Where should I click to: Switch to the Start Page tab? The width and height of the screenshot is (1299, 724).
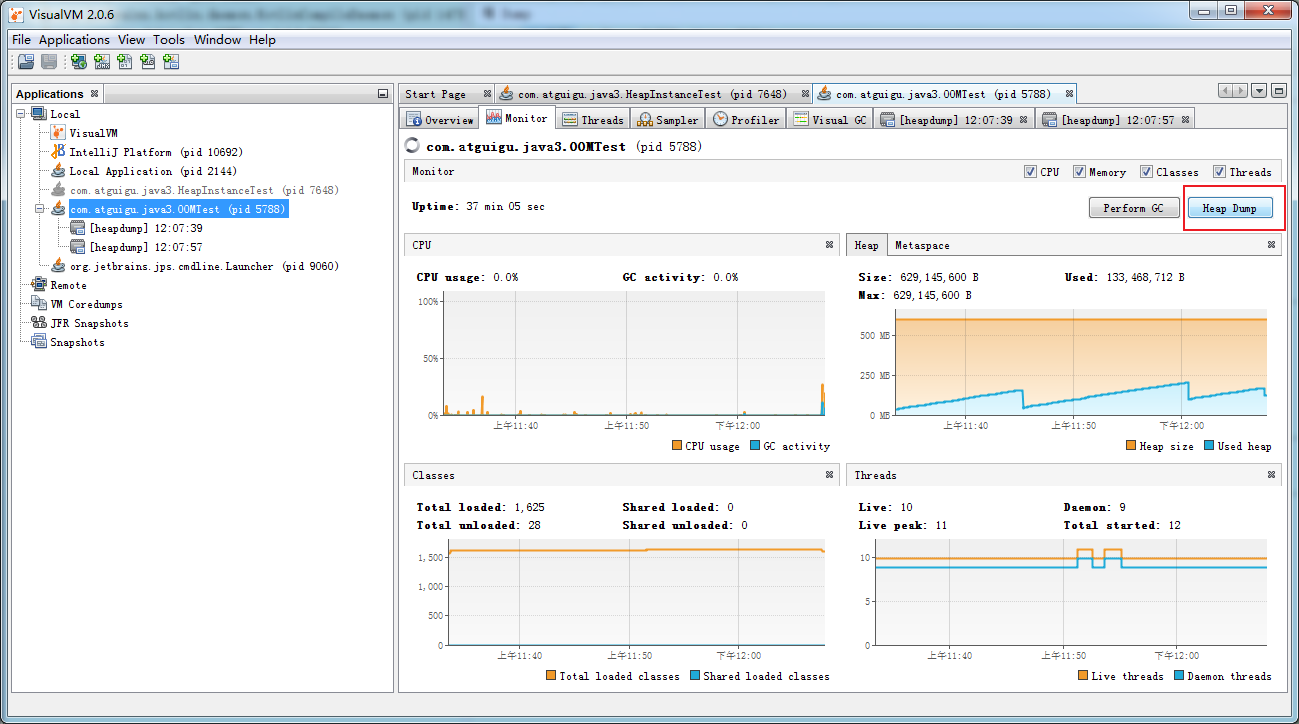(446, 94)
